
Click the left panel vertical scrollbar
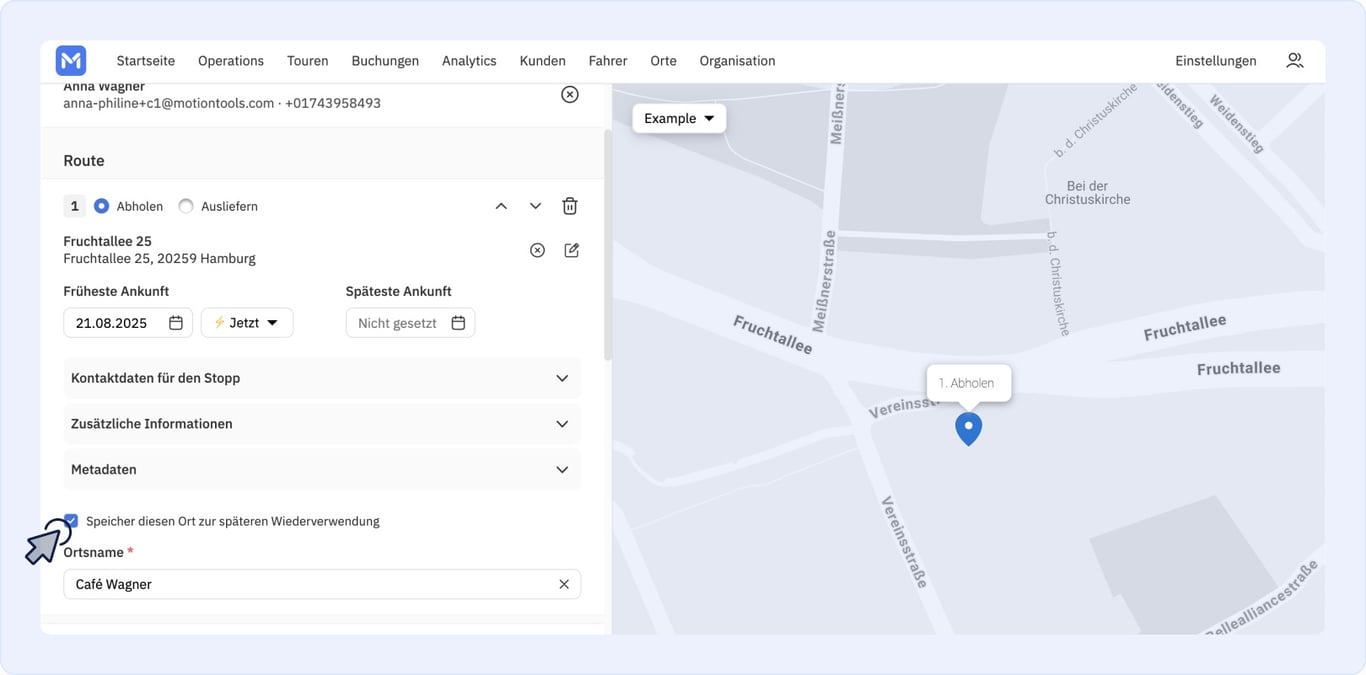(x=608, y=245)
